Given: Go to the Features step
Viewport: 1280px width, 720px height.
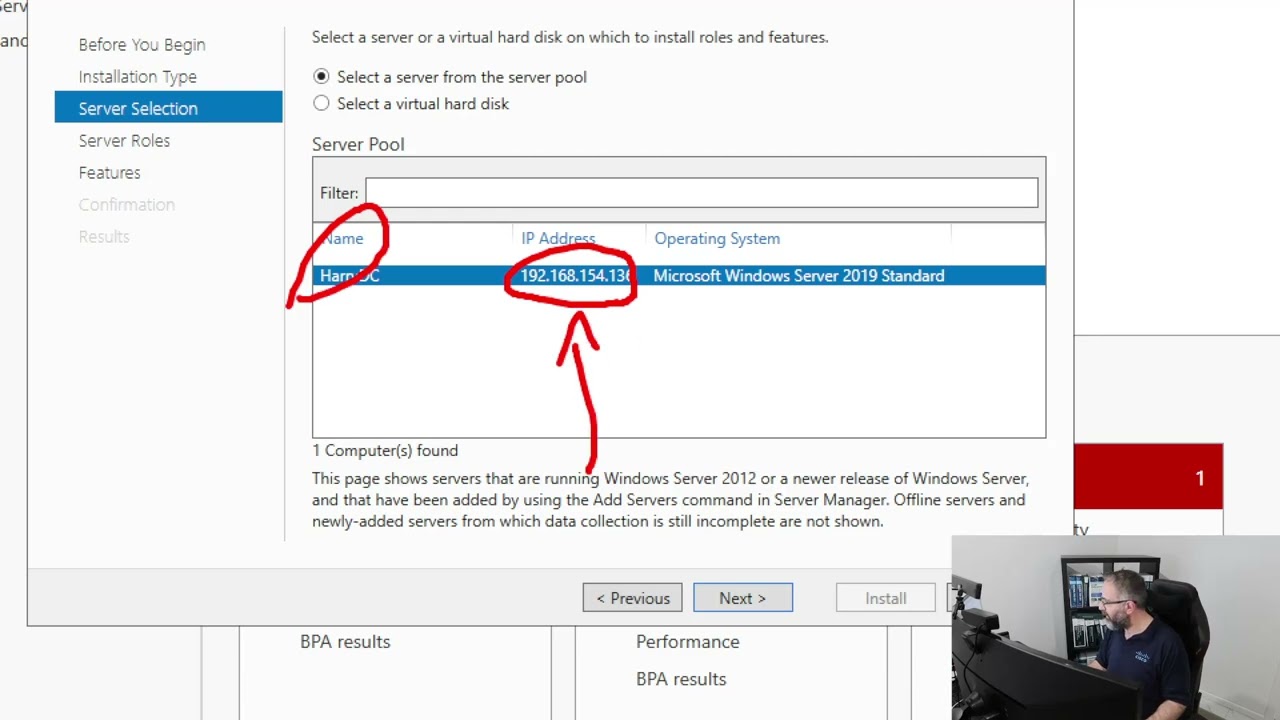Looking at the screenshot, I should [x=110, y=173].
